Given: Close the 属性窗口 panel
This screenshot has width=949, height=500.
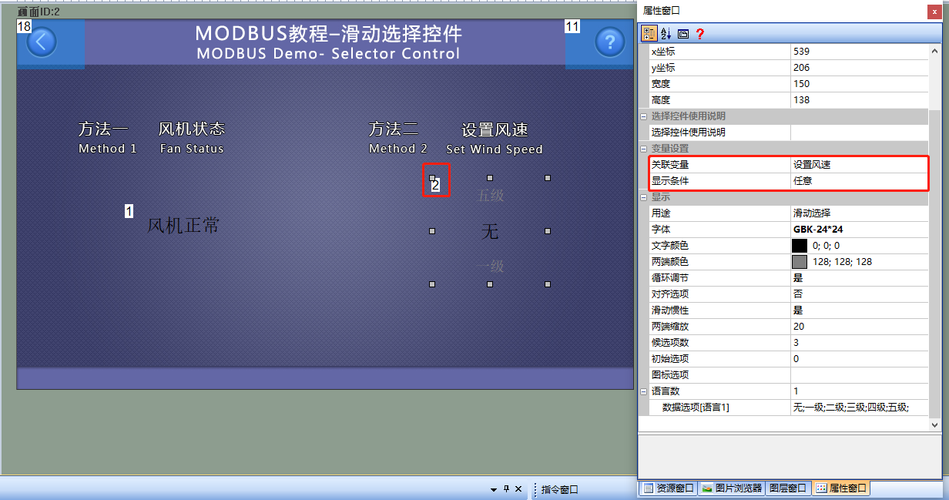Looking at the screenshot, I should [932, 11].
